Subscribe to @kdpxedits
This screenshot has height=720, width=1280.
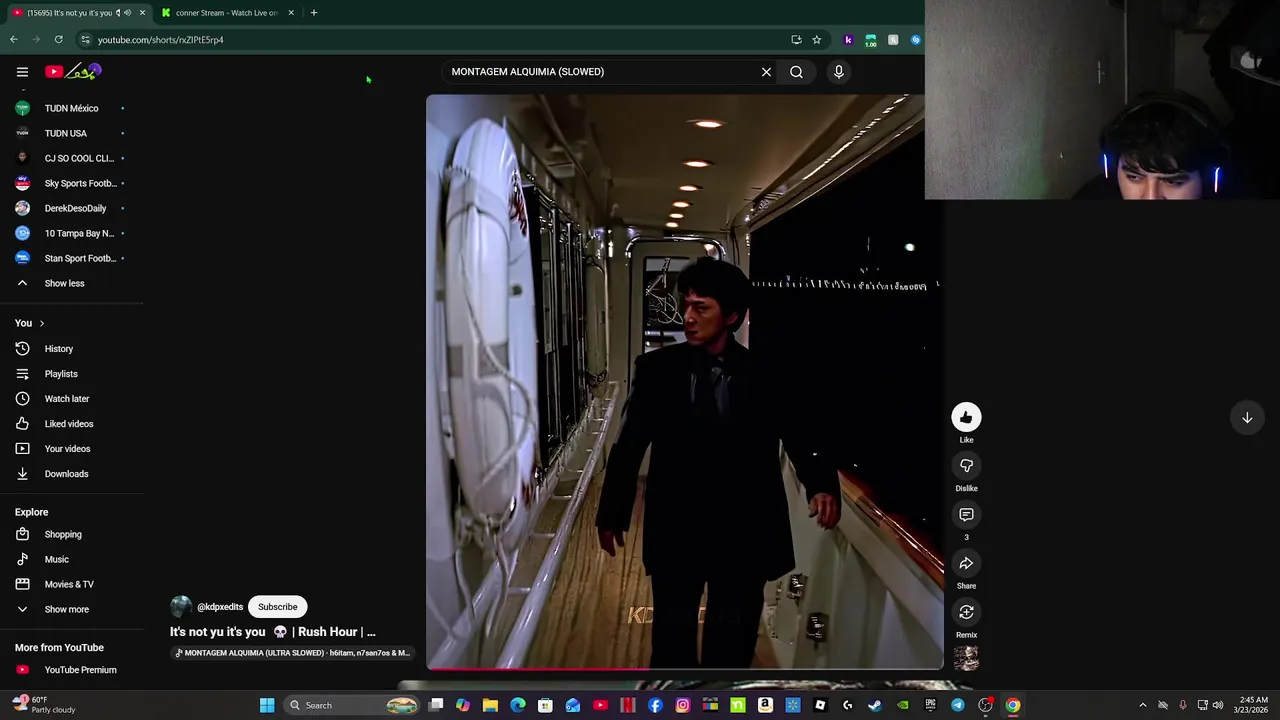[278, 607]
